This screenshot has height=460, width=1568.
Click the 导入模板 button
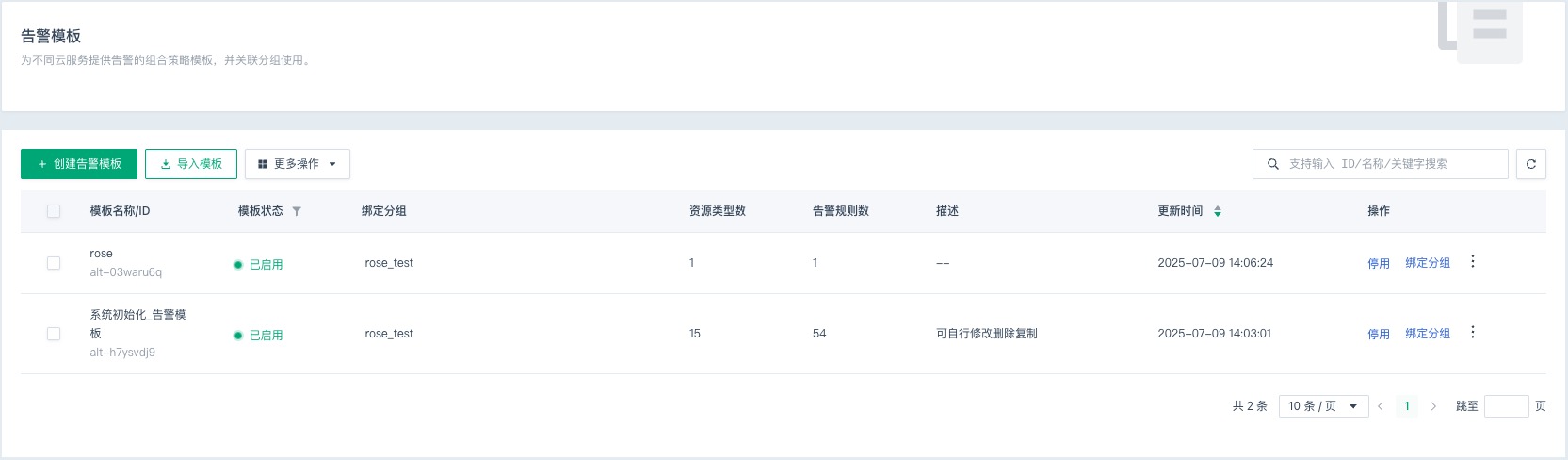(191, 164)
